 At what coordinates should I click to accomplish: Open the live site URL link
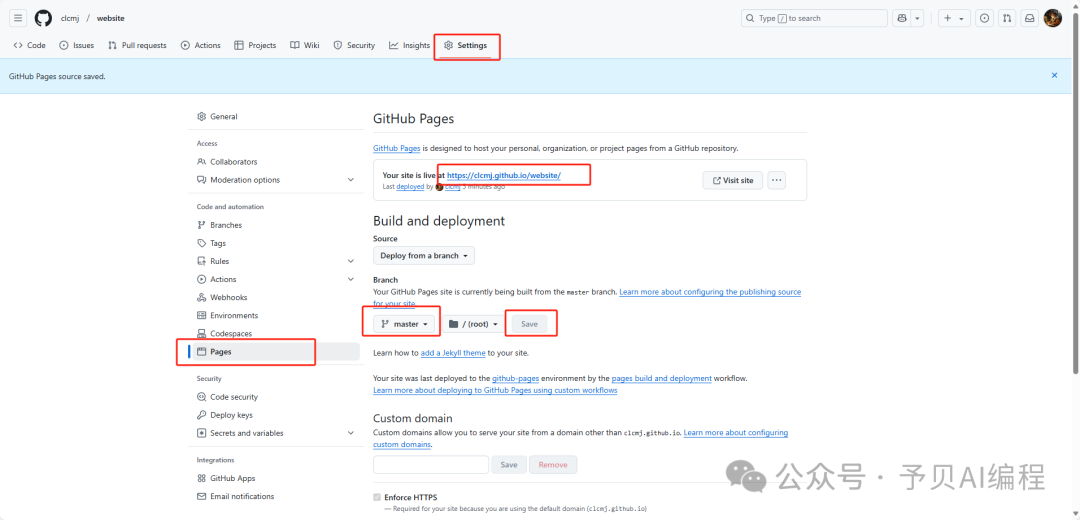coord(504,176)
